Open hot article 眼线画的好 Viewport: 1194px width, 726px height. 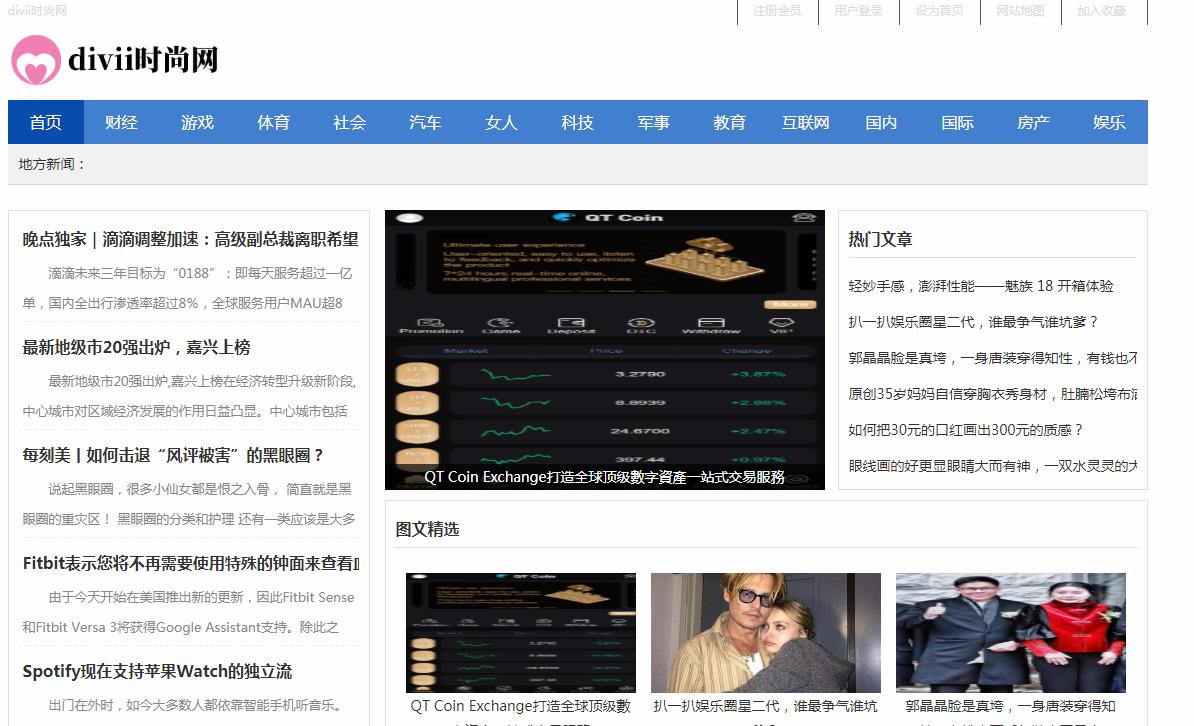[992, 465]
